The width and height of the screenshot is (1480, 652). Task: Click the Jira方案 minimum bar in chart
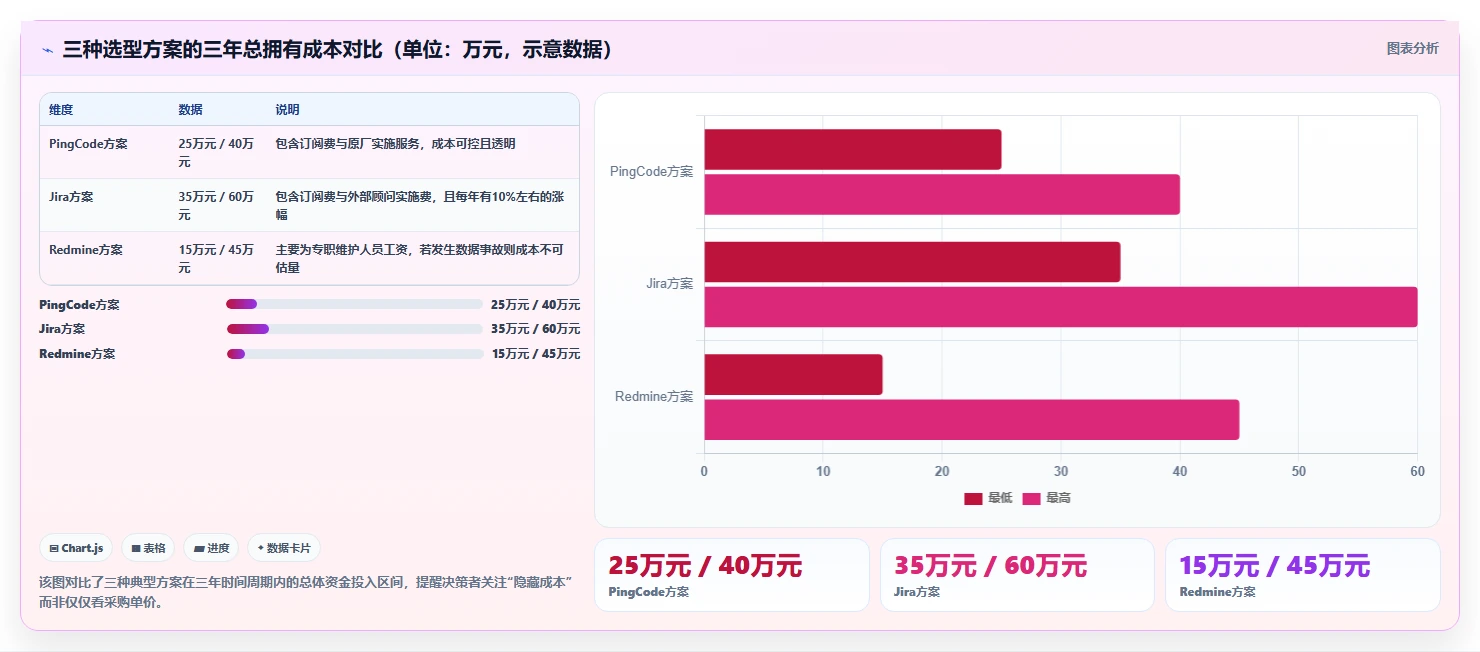pos(912,262)
